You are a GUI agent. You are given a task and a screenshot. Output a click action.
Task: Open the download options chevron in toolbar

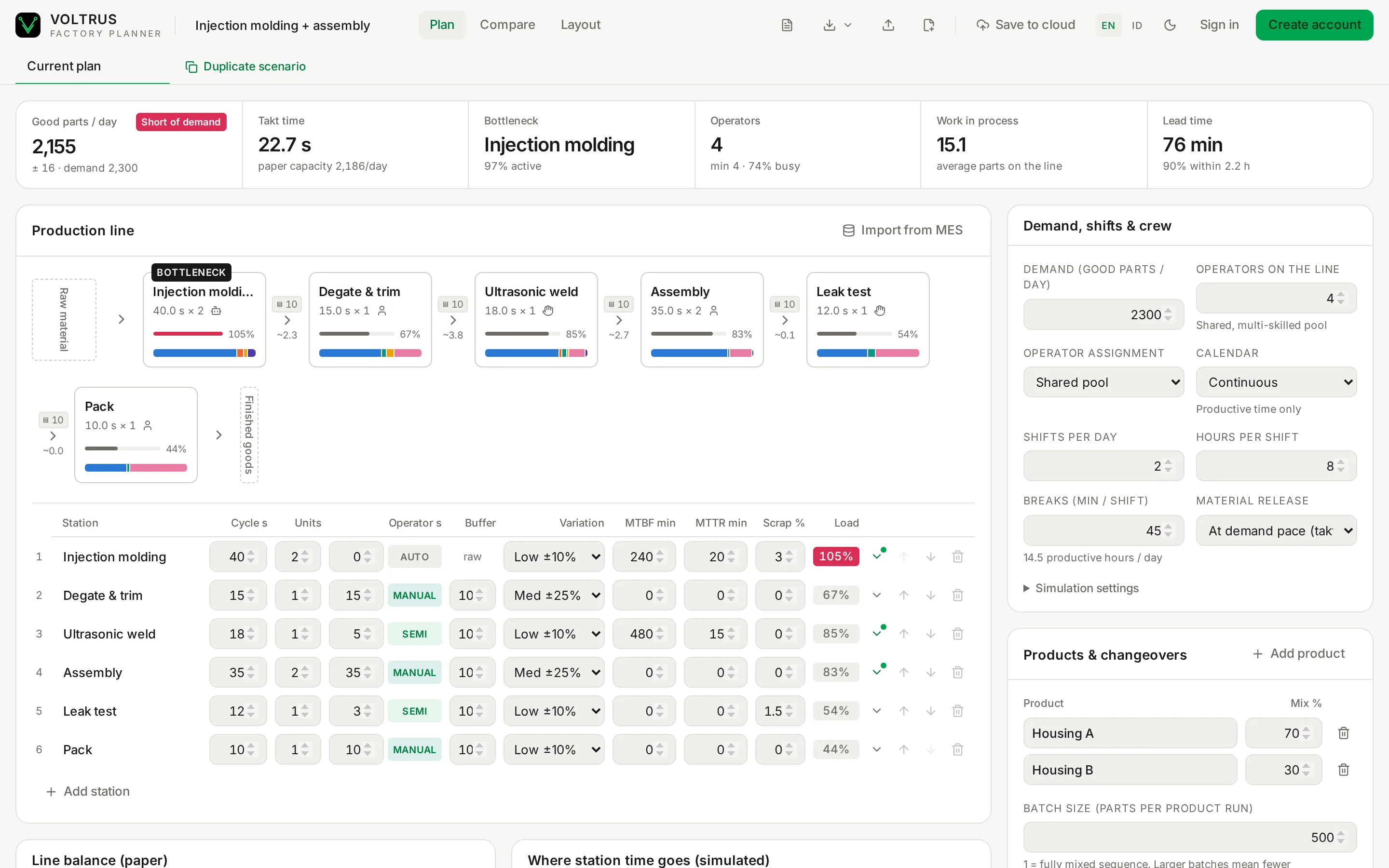(x=848, y=25)
